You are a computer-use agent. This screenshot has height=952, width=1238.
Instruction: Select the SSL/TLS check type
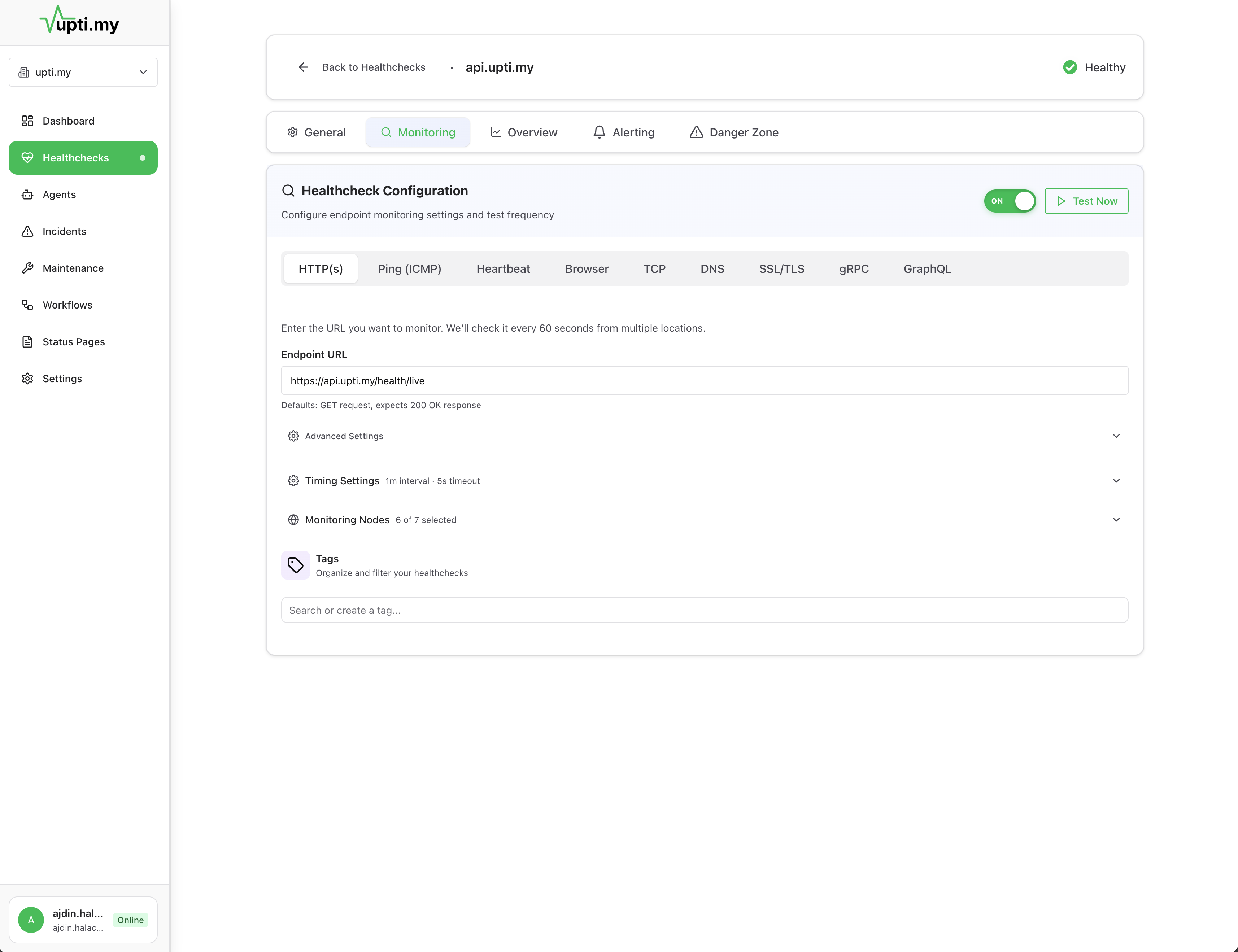(781, 268)
